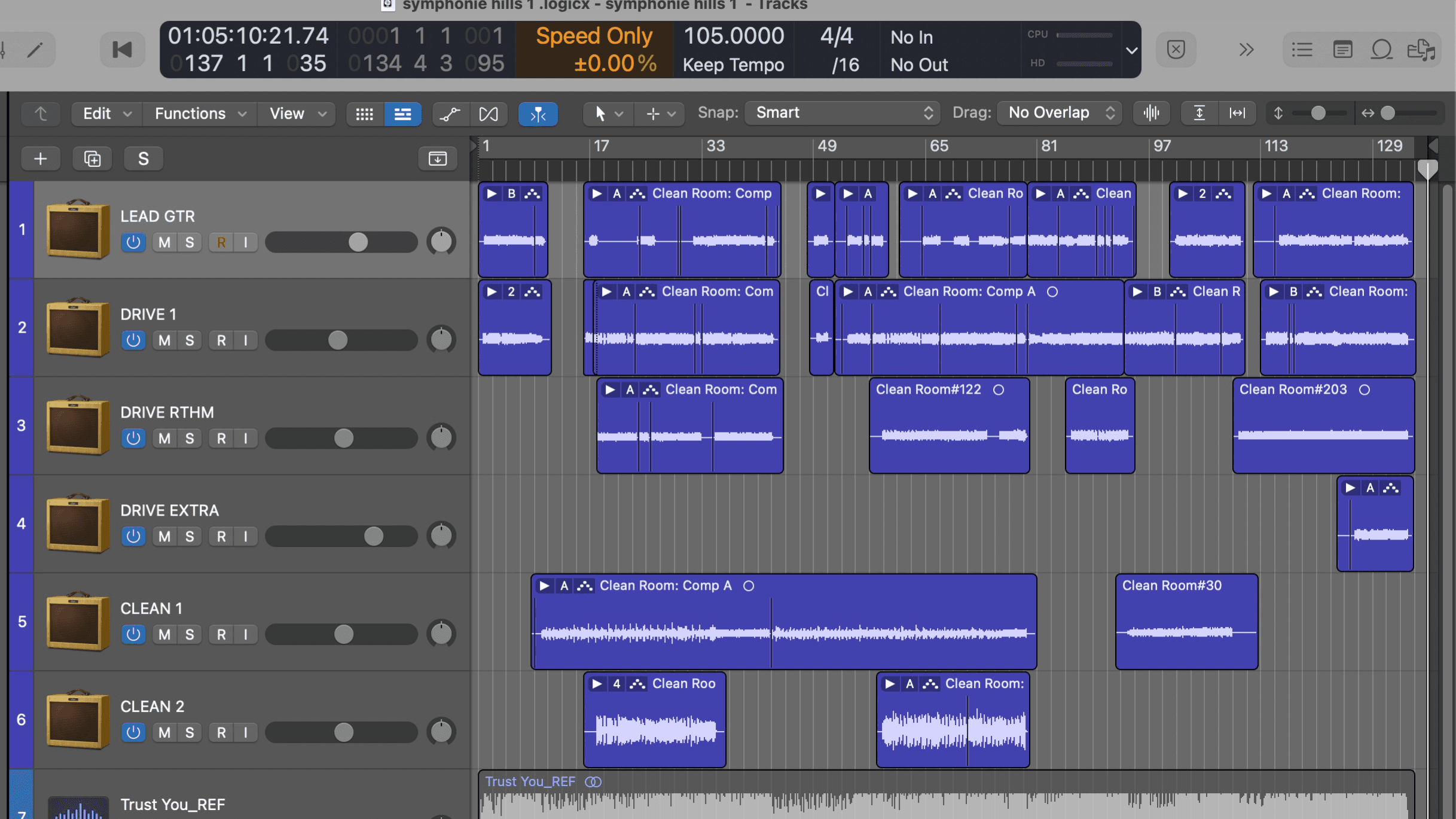Image resolution: width=1456 pixels, height=819 pixels.
Task: Toggle power button on LEAD GTR track
Action: coord(133,242)
